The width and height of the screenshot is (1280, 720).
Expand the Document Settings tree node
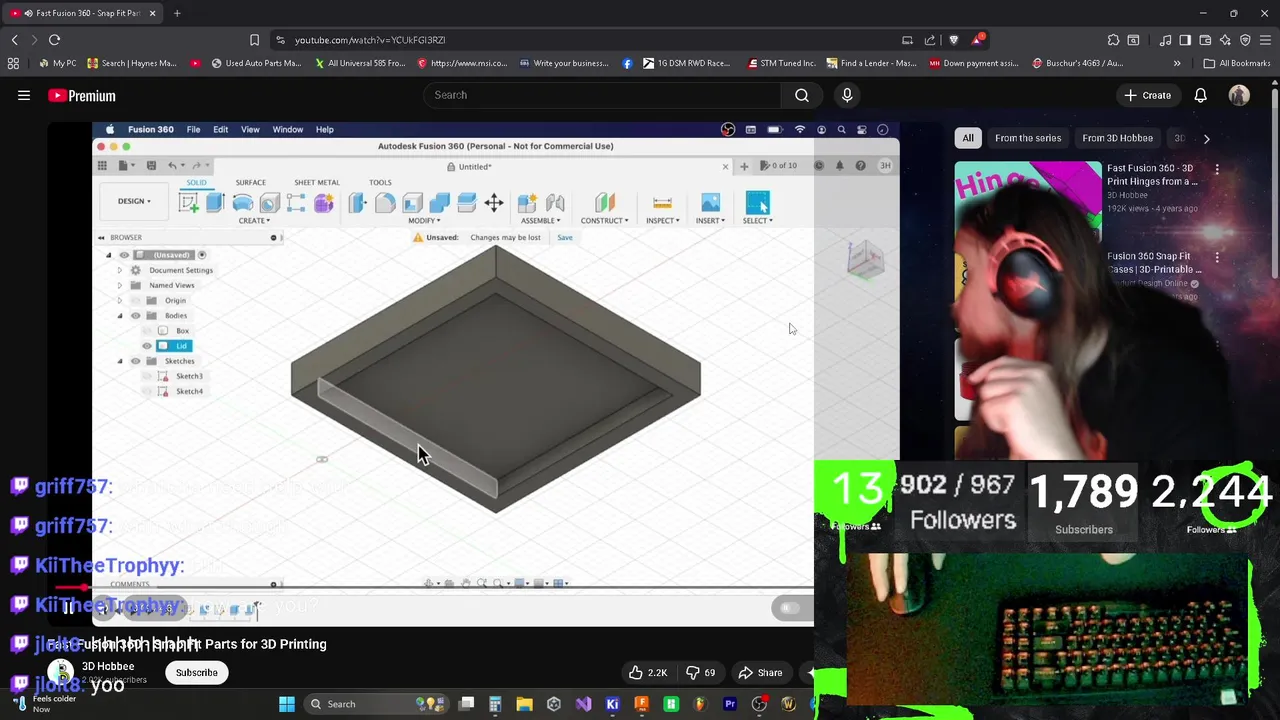click(x=120, y=270)
